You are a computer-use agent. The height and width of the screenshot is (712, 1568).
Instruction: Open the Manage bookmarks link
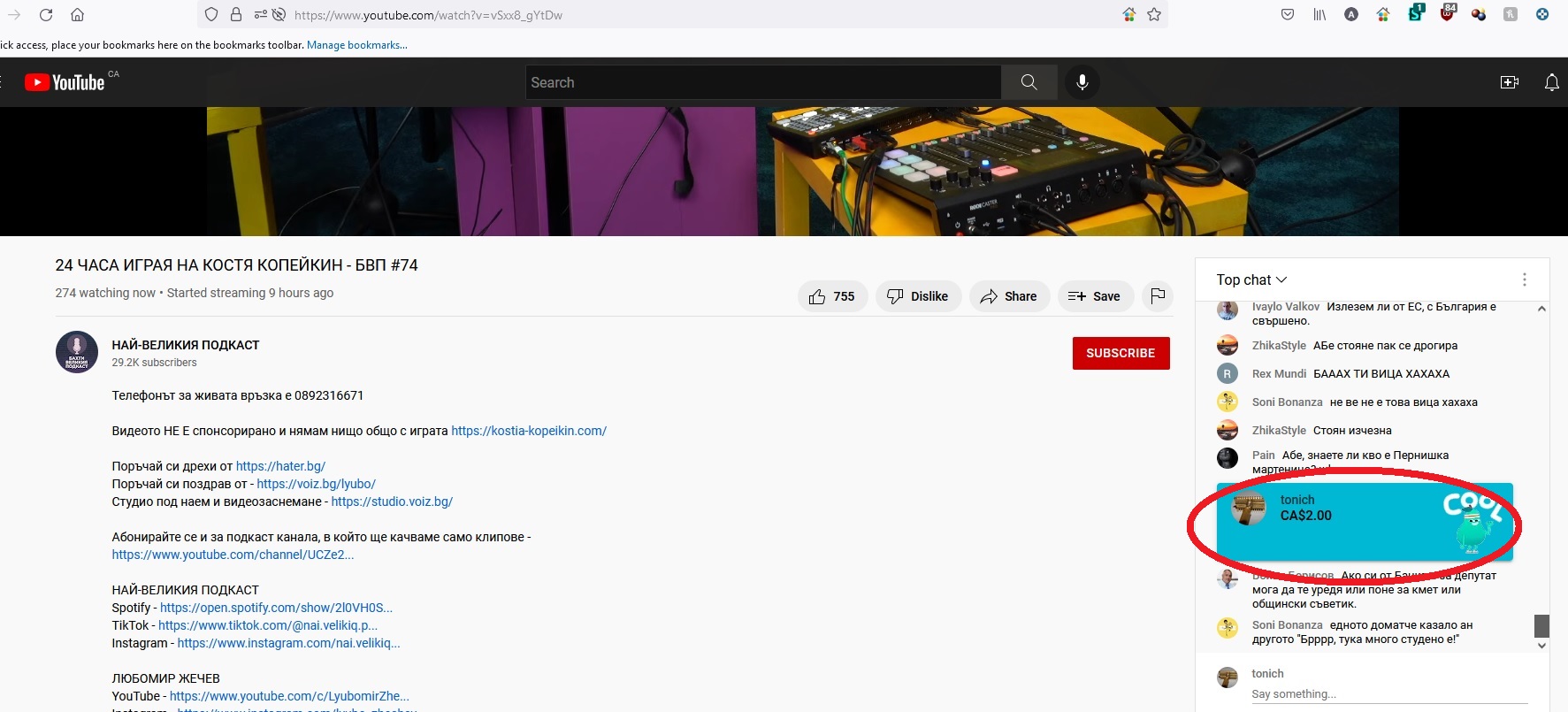357,45
